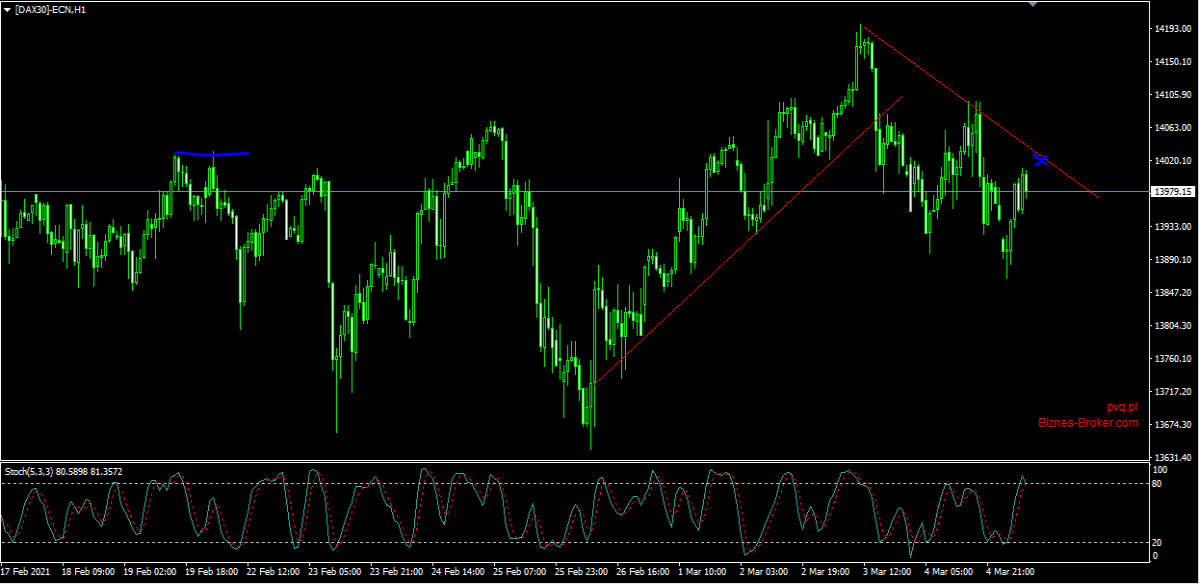Select the descending red trendline
The image size is (1200, 585).
980,113
